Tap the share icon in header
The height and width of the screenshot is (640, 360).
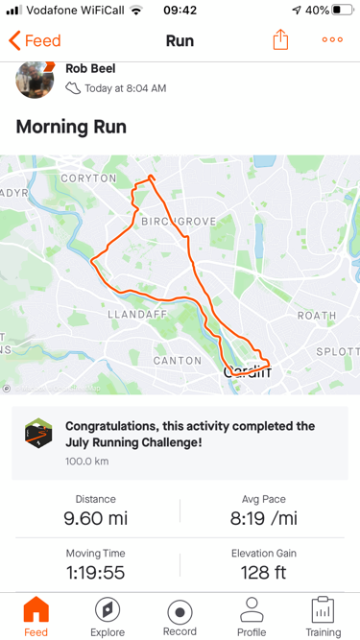pyautogui.click(x=280, y=40)
